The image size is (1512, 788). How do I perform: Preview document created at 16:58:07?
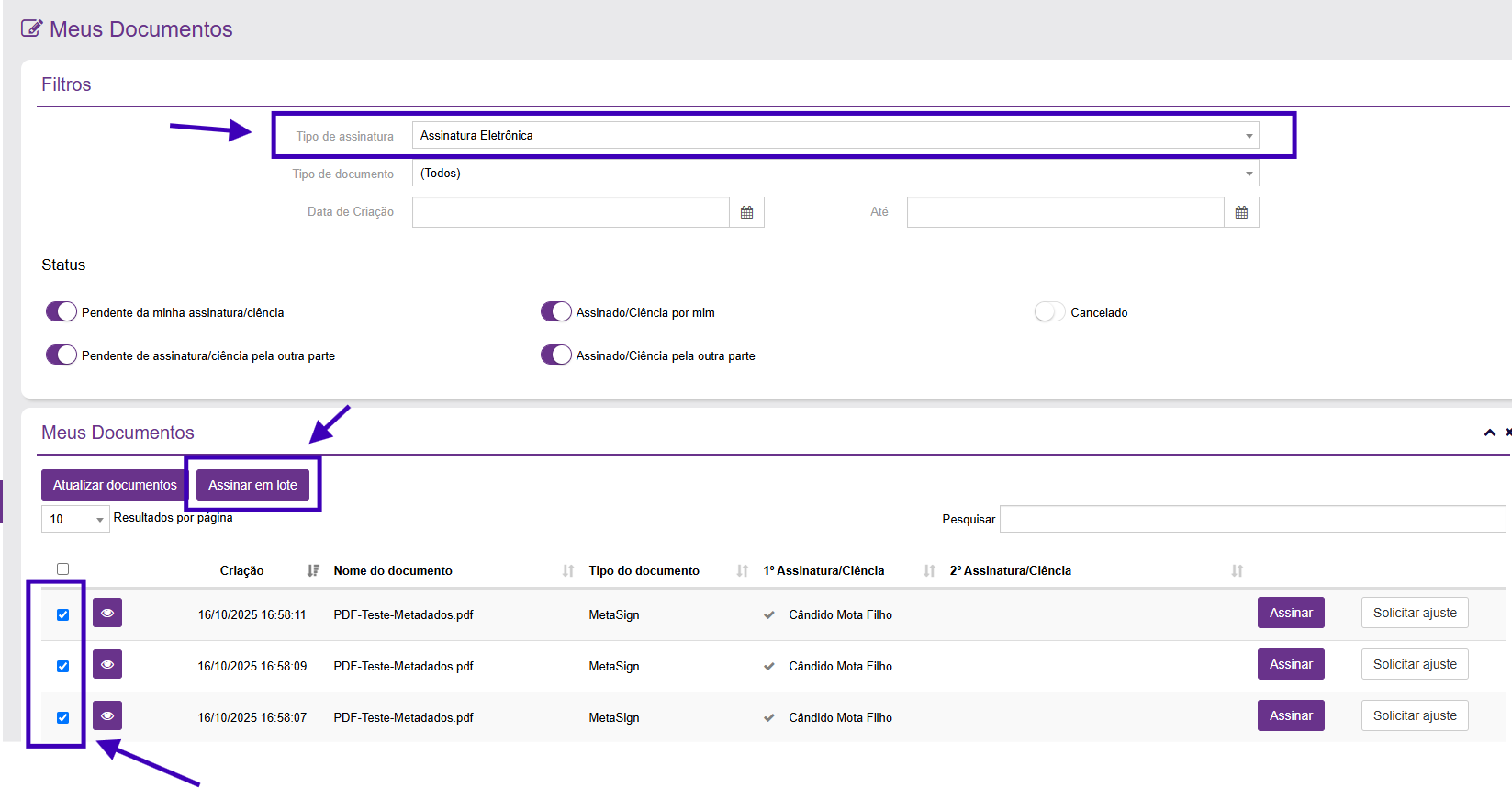click(107, 715)
